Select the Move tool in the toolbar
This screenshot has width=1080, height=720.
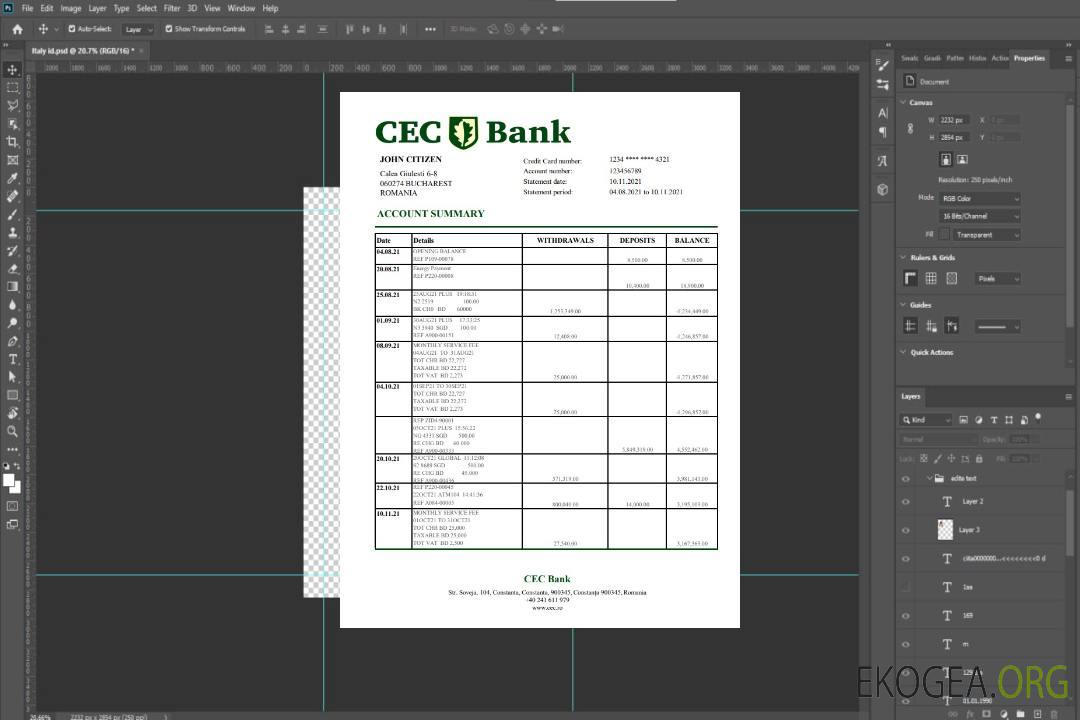pyautogui.click(x=12, y=70)
